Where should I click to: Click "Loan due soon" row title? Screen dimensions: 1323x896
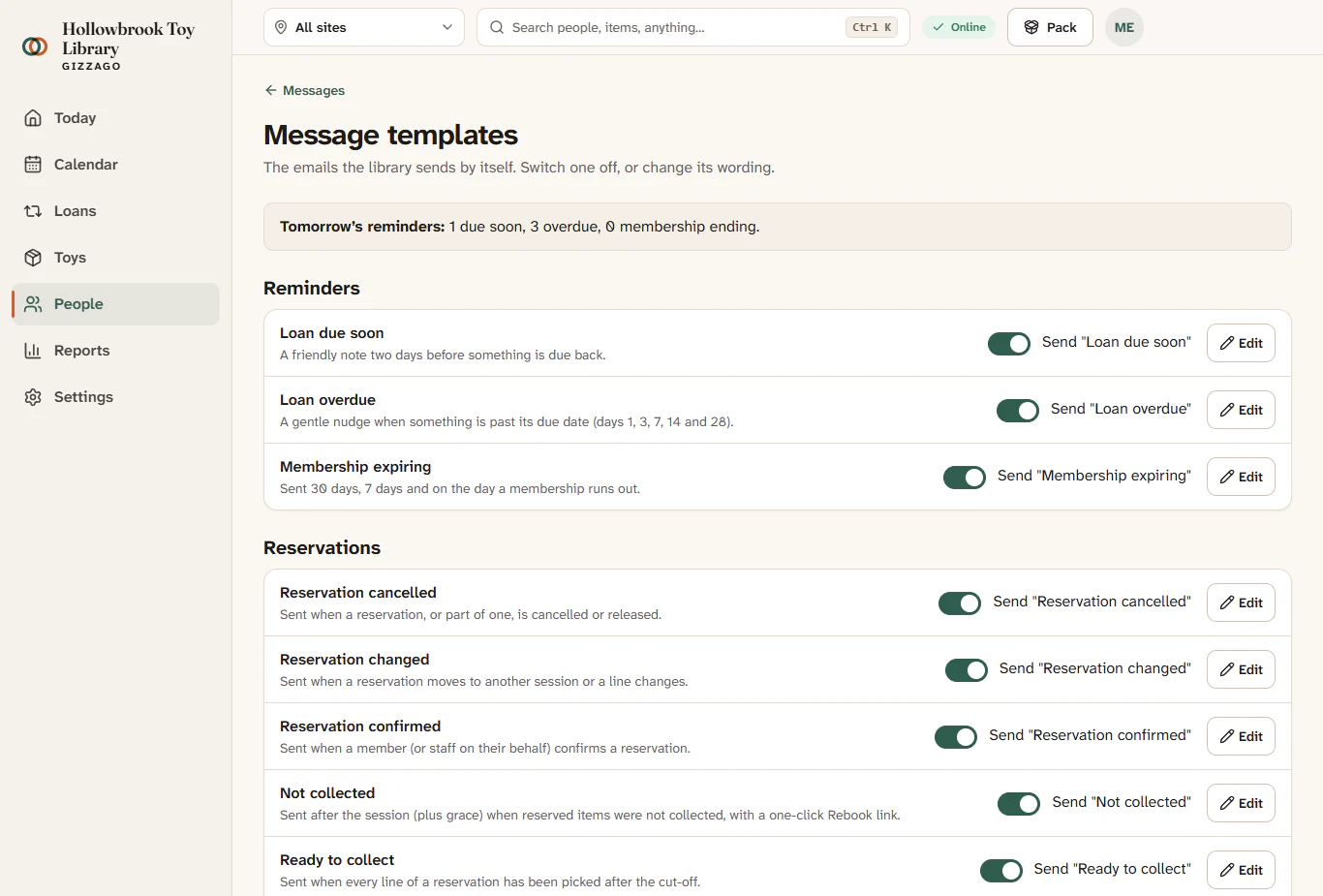[x=331, y=333]
